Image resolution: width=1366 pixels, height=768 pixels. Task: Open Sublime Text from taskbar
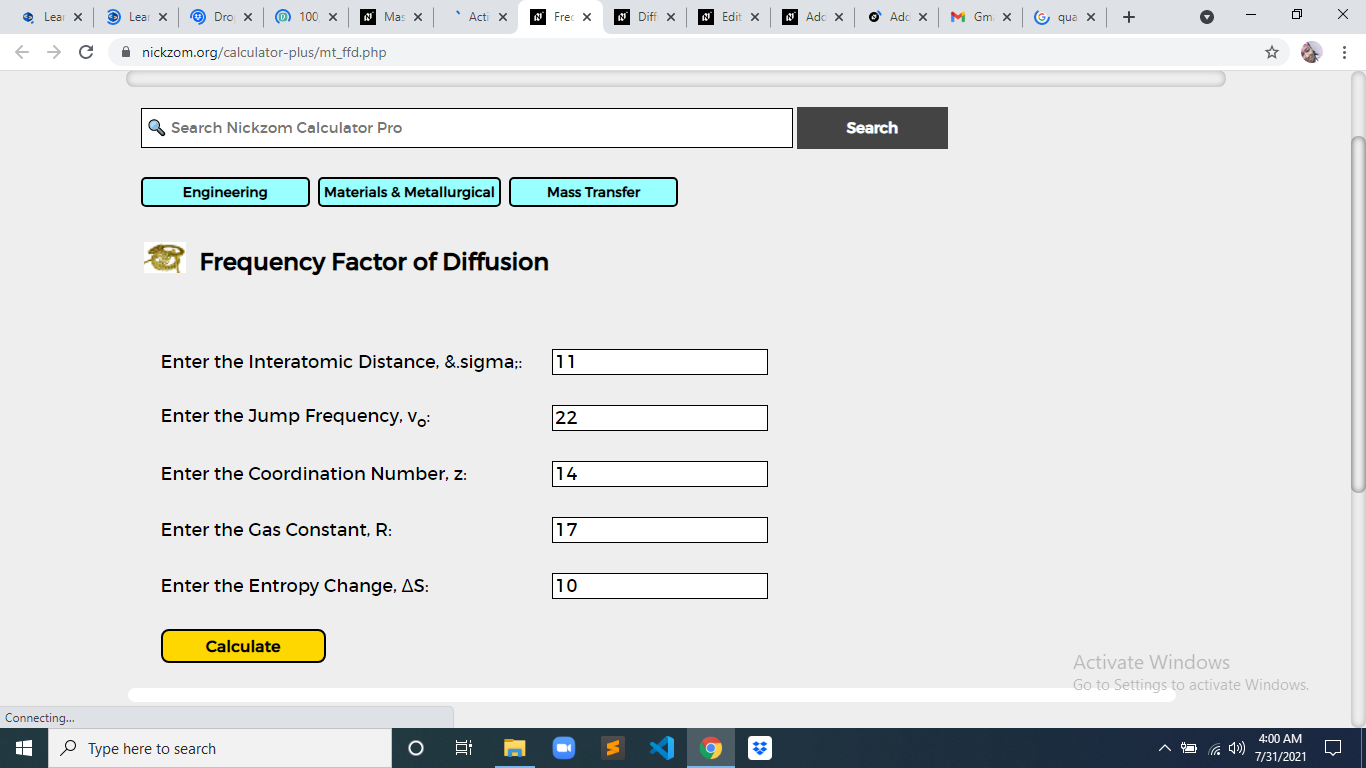coord(613,748)
